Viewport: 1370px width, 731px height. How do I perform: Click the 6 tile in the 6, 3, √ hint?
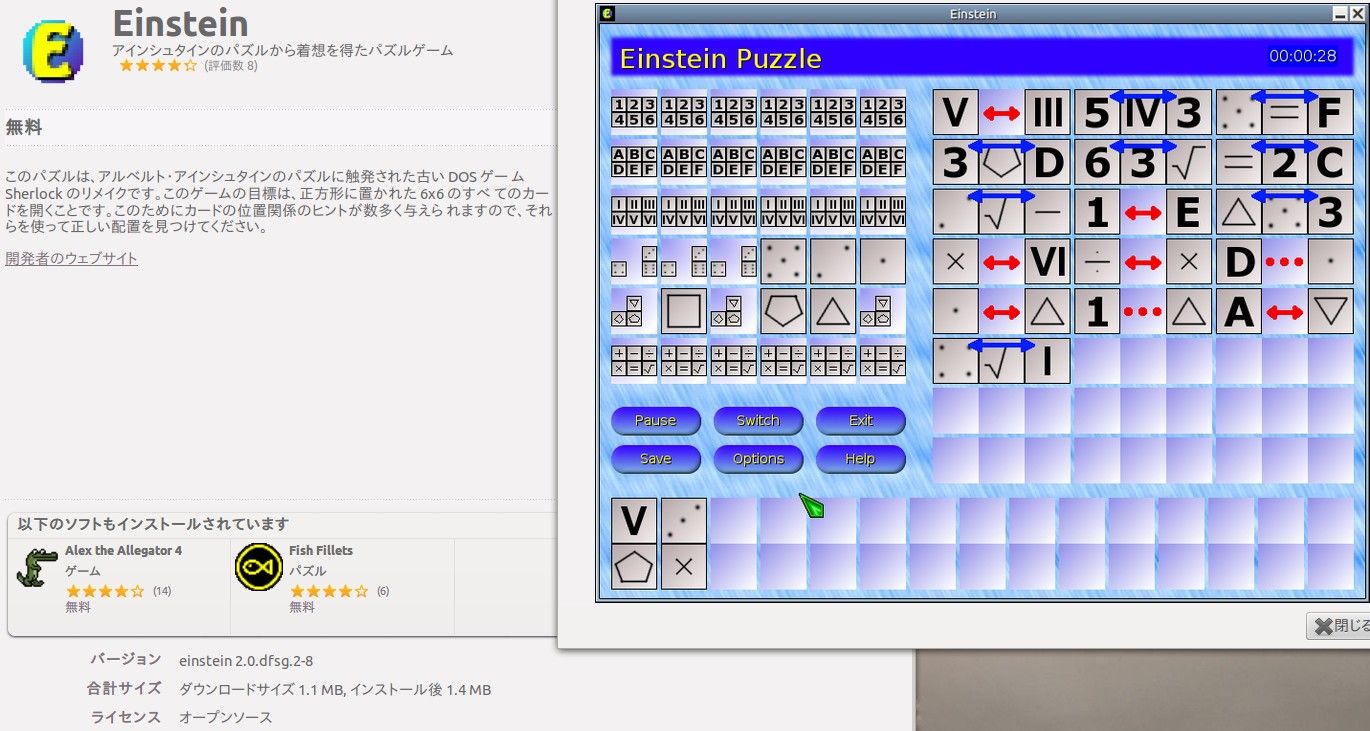(1098, 162)
